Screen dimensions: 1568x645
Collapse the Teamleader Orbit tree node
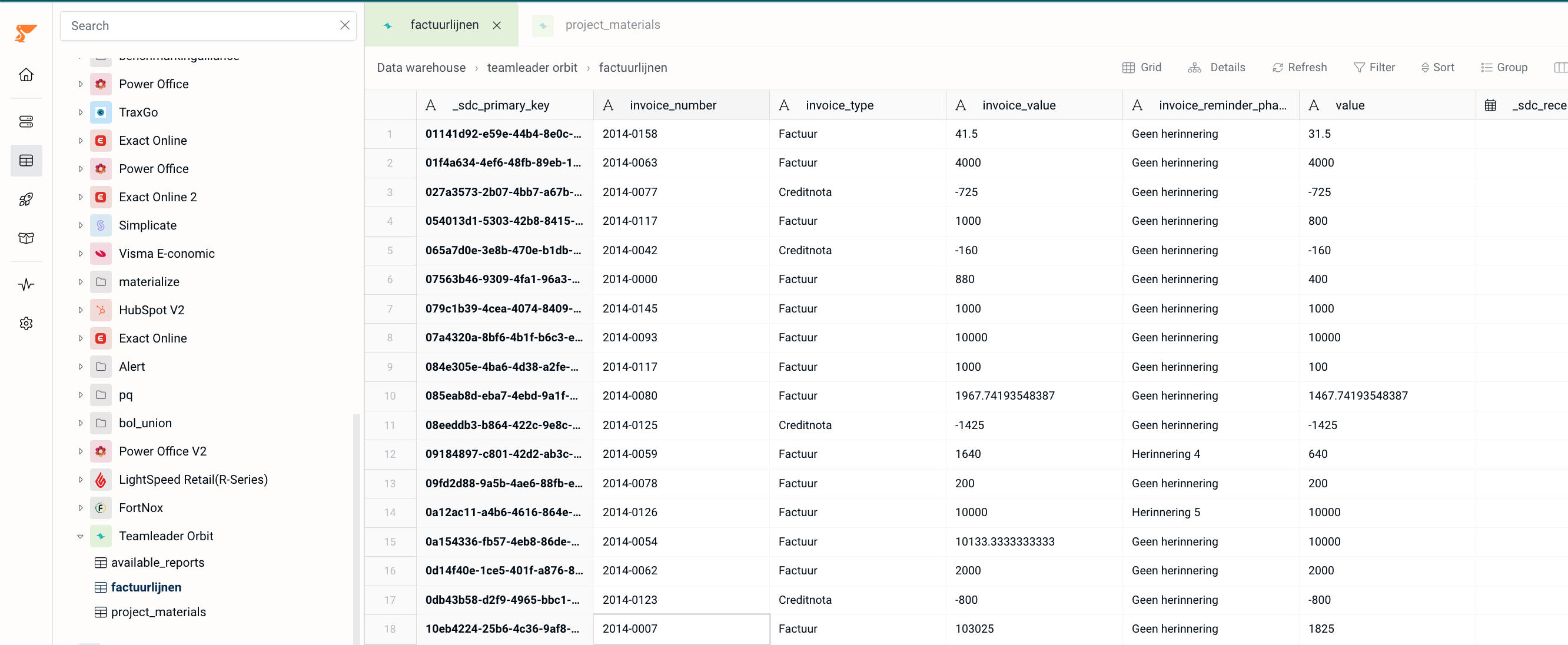pos(81,536)
